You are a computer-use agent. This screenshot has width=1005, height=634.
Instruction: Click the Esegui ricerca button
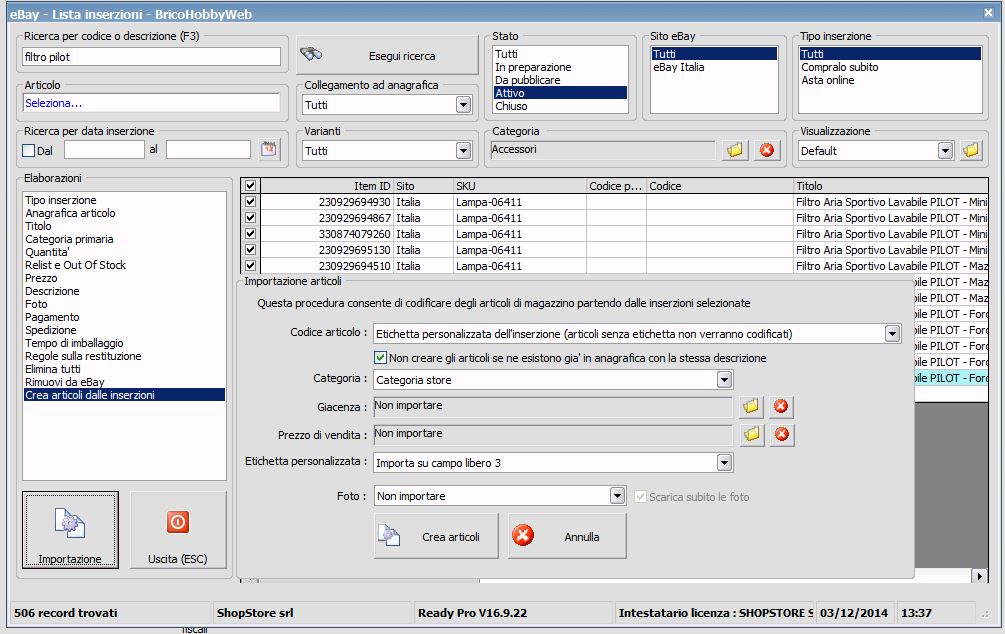click(387, 56)
